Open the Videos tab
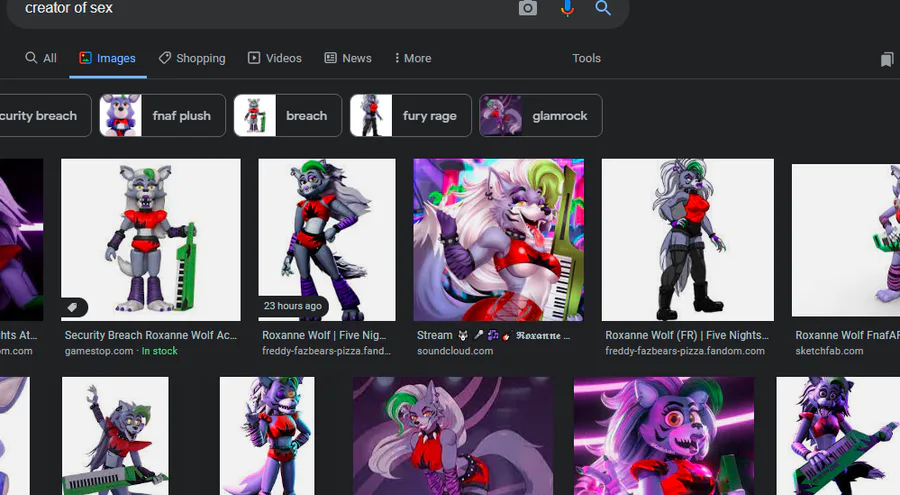 pos(274,58)
